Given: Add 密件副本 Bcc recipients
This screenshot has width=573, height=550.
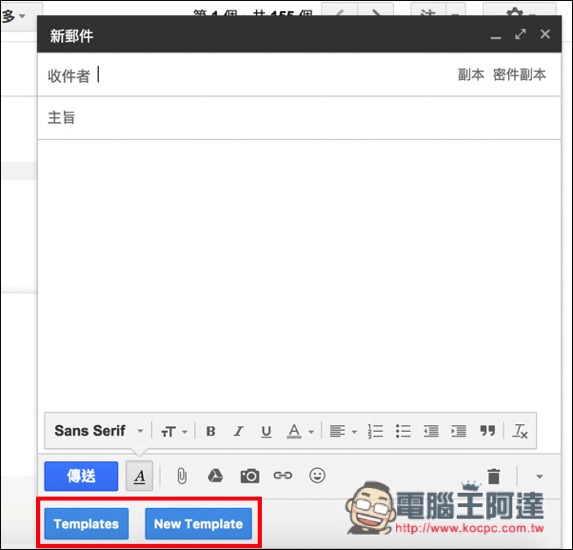Looking at the screenshot, I should [x=519, y=75].
